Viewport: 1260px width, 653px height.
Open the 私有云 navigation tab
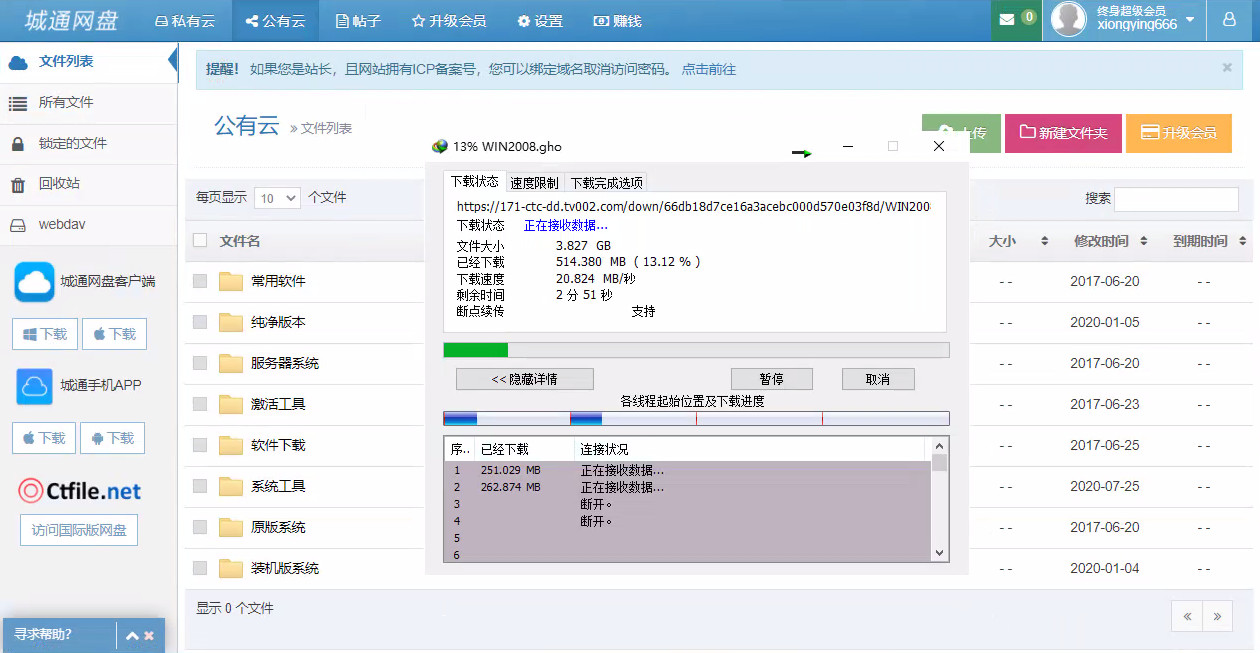185,20
